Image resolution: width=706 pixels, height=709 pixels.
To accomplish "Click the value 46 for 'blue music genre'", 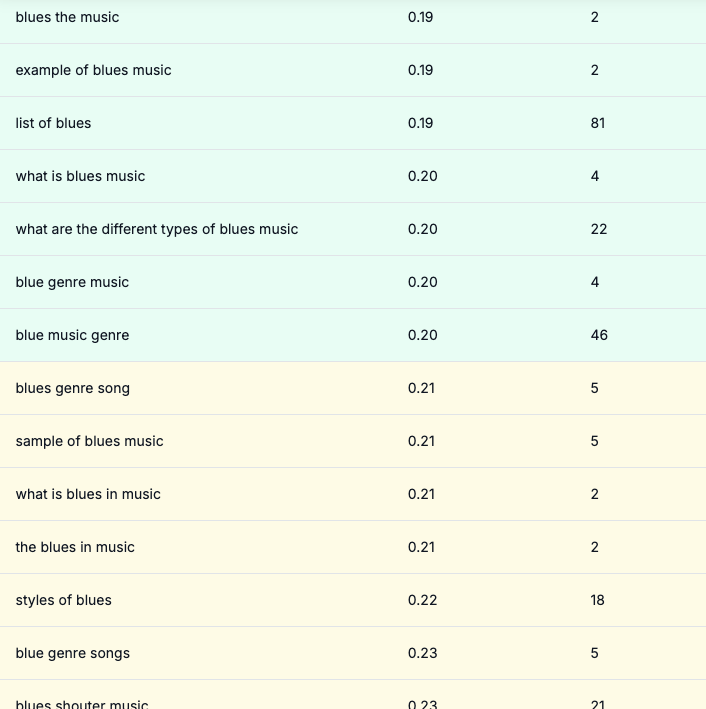I will click(x=599, y=335).
